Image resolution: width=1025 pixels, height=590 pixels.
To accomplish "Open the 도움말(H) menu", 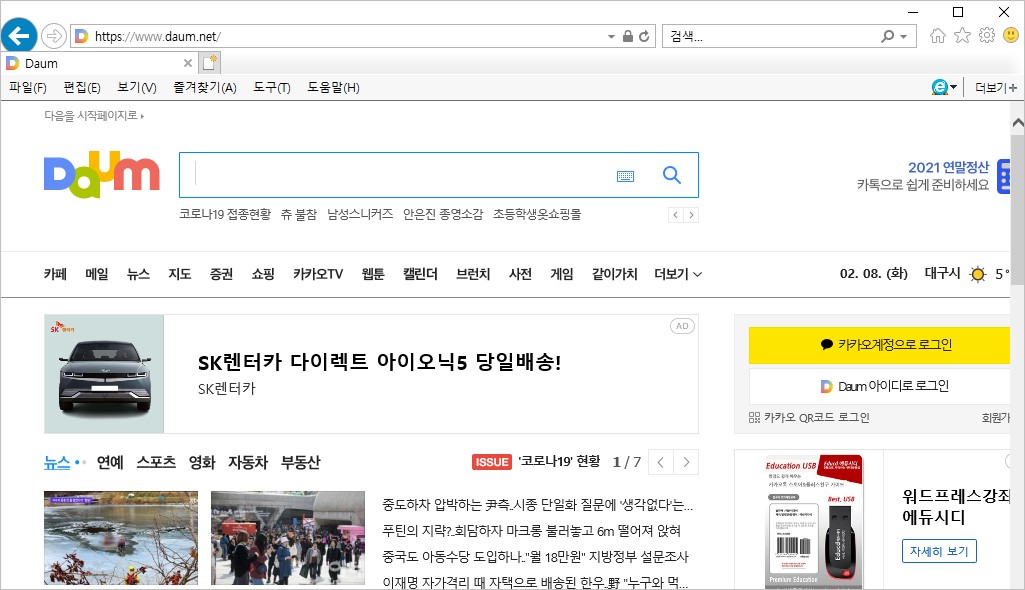I will pos(333,88).
